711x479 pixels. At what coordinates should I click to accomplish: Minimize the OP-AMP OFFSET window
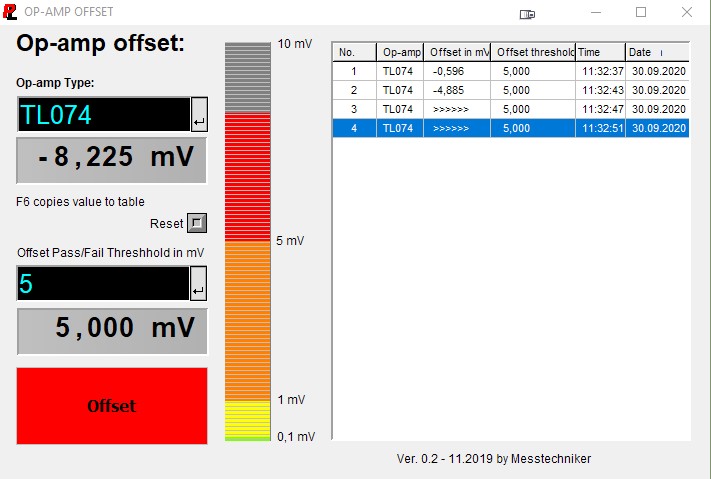click(596, 12)
